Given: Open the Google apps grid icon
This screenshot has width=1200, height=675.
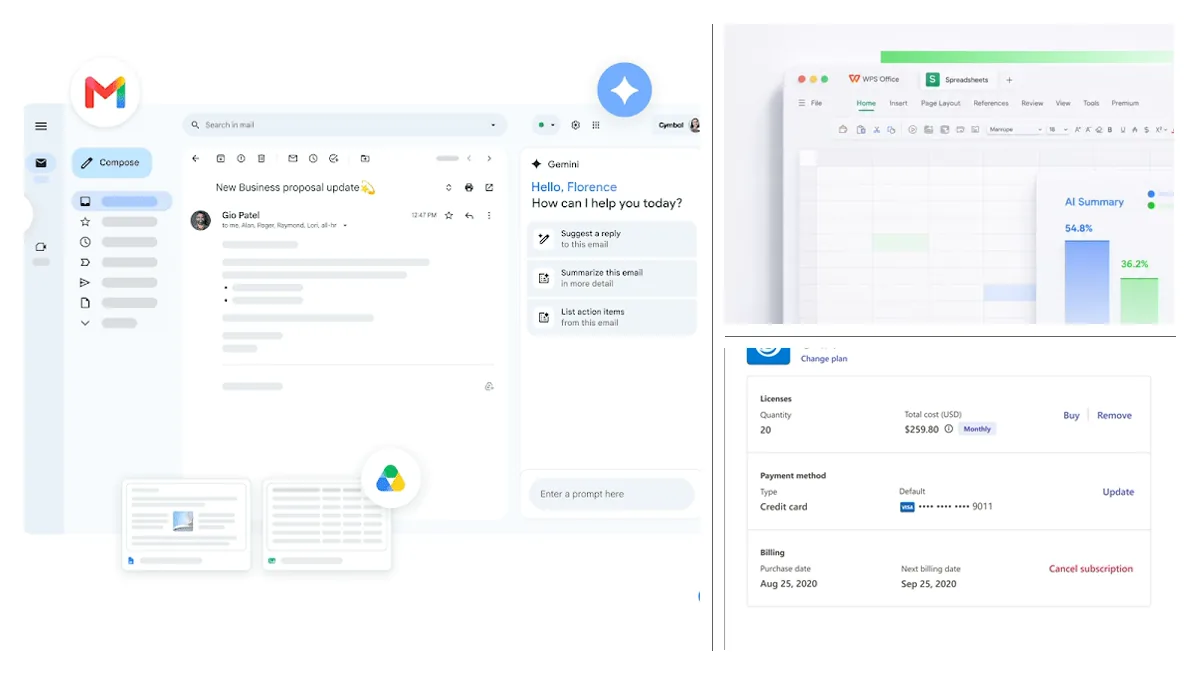Looking at the screenshot, I should click(x=596, y=125).
